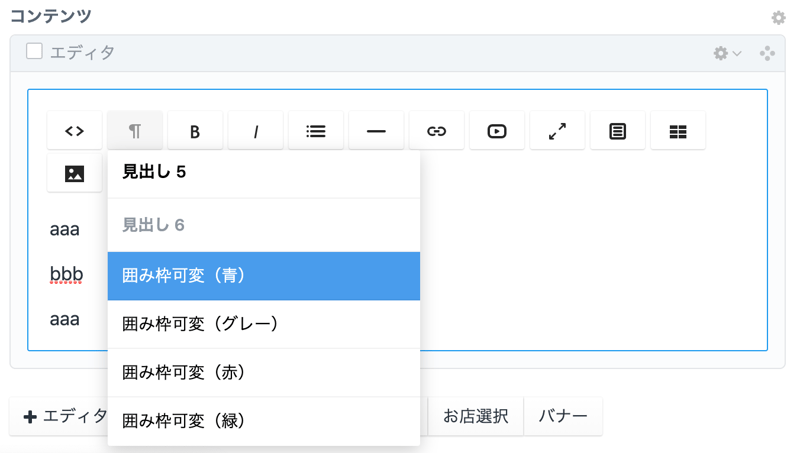Open the paragraph format dropdown
The height and width of the screenshot is (453, 800).
[x=135, y=131]
